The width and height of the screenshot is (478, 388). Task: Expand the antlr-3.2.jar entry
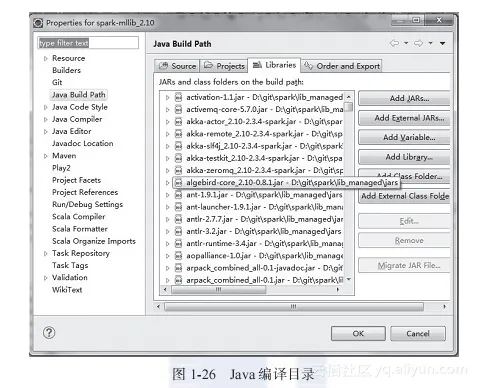168,232
